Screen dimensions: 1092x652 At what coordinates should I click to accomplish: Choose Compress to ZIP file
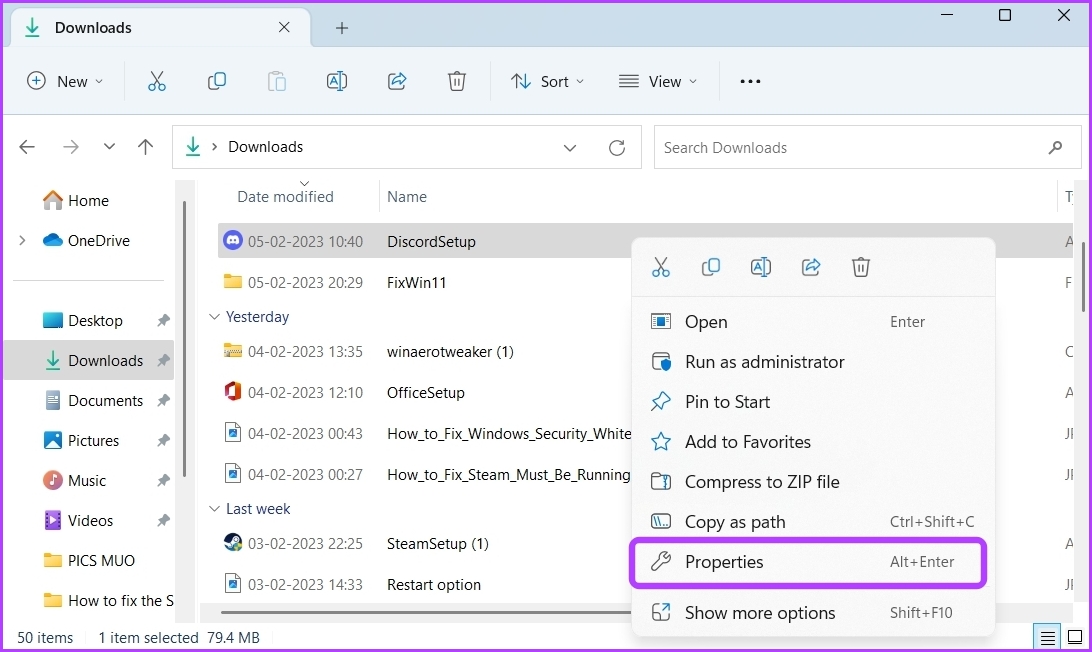tap(813, 482)
